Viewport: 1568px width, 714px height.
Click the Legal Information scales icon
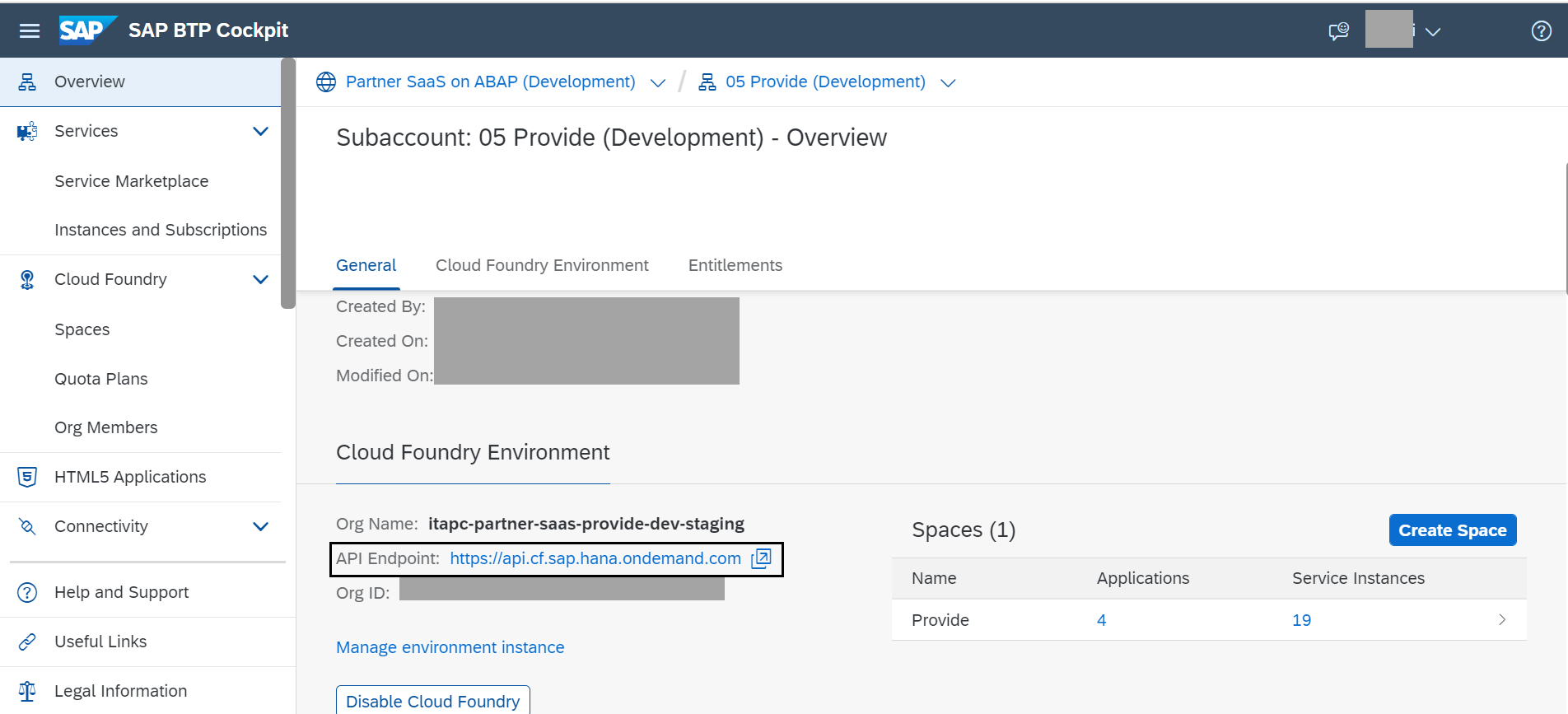click(x=27, y=691)
